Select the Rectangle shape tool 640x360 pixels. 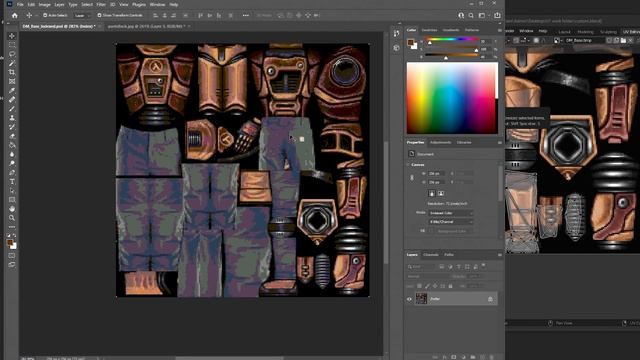(x=12, y=200)
